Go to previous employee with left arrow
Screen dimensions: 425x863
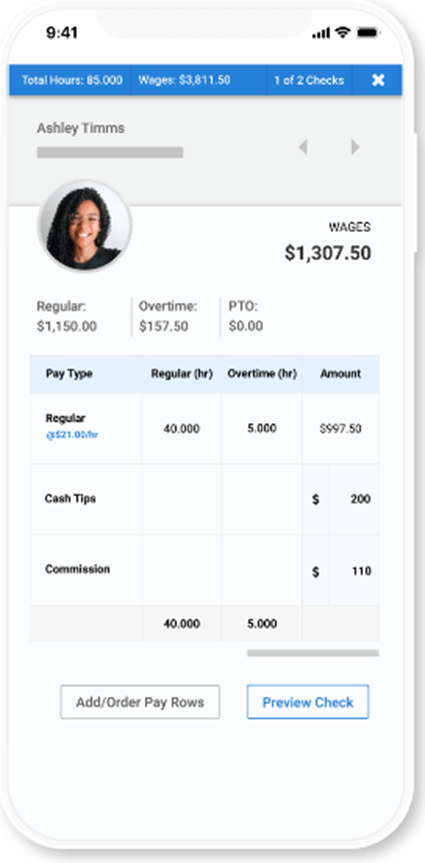(x=303, y=147)
